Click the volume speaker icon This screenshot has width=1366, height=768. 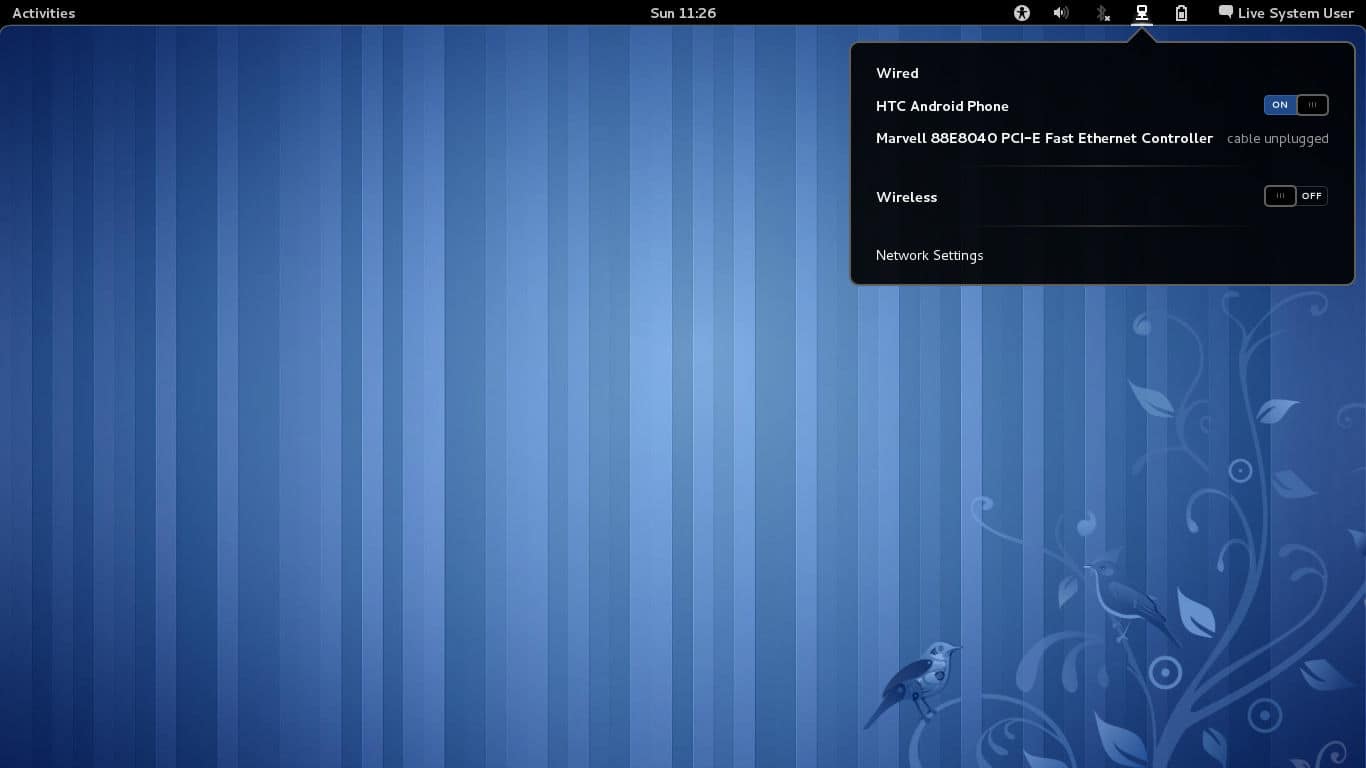1061,13
